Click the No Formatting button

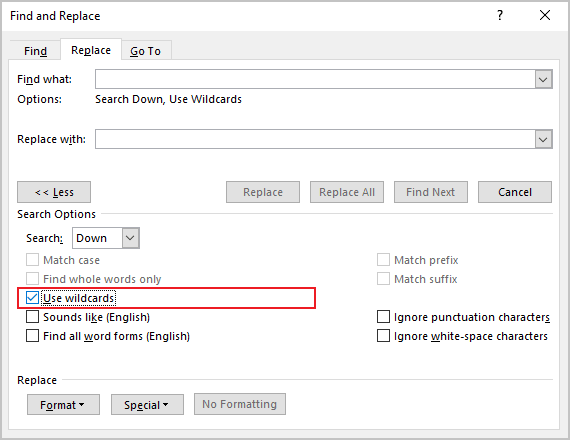click(x=240, y=404)
